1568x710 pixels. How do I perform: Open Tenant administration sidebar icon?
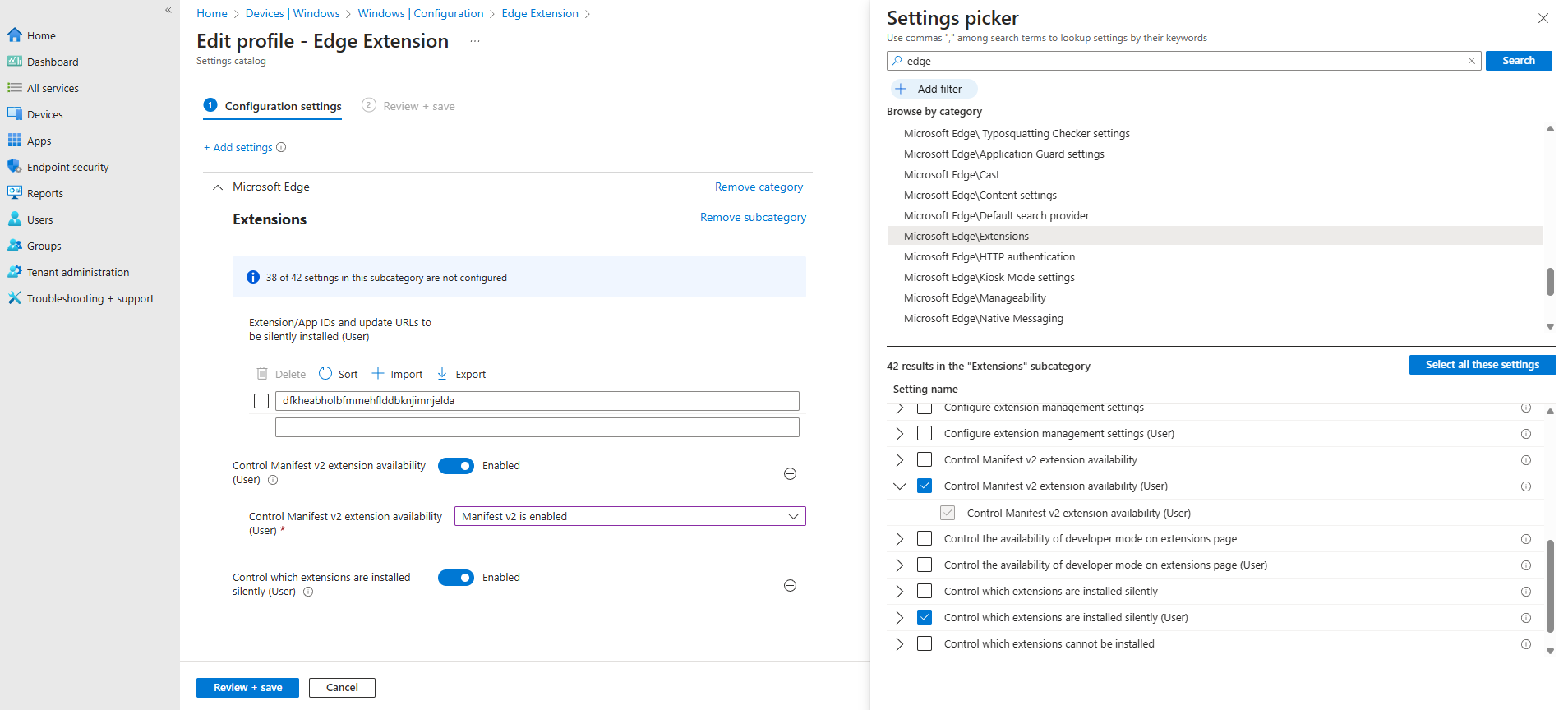pos(15,271)
